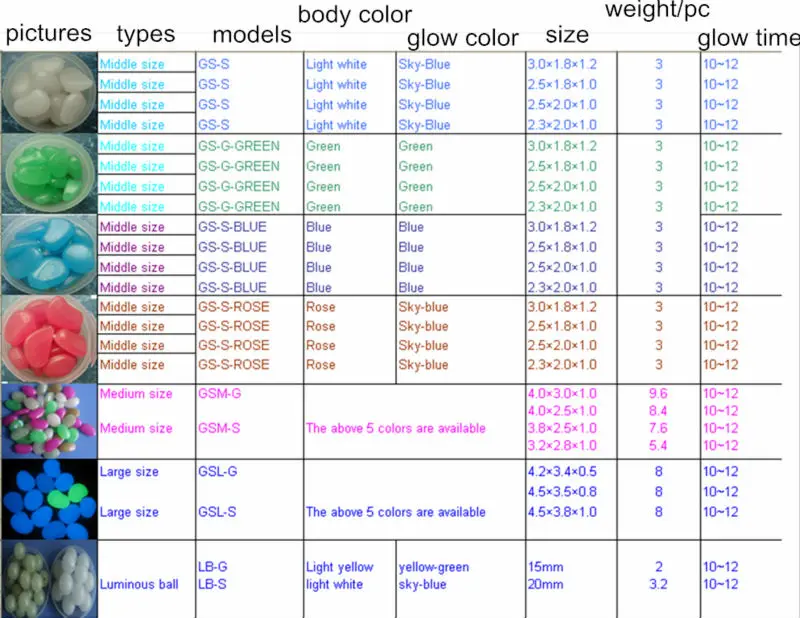Select the green glow stones picture
Screen dimensions: 800x618
coord(48,173)
